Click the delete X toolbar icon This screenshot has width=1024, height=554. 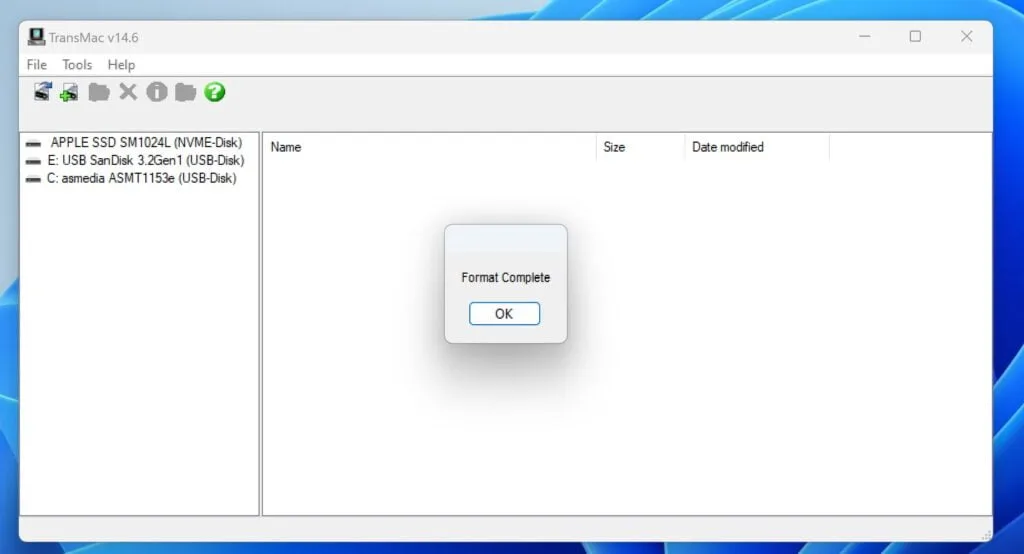click(x=128, y=91)
